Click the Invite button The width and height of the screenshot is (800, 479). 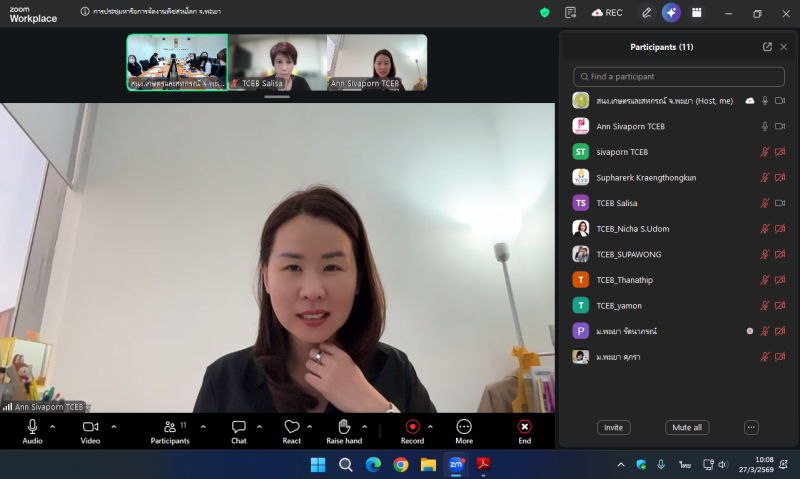click(x=613, y=427)
